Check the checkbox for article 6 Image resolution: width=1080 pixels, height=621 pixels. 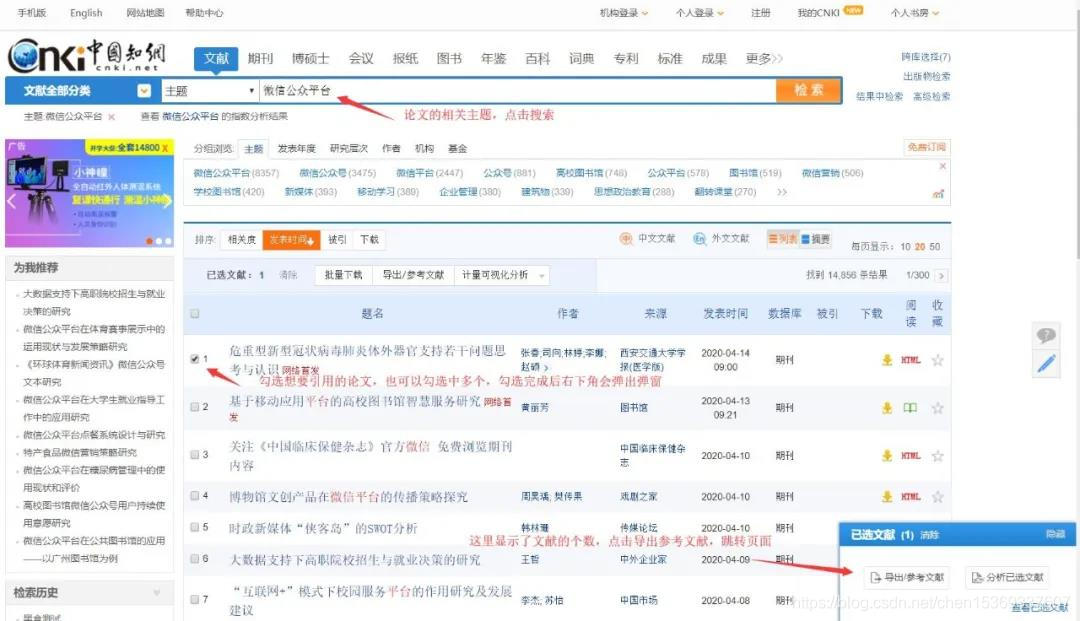click(x=195, y=559)
